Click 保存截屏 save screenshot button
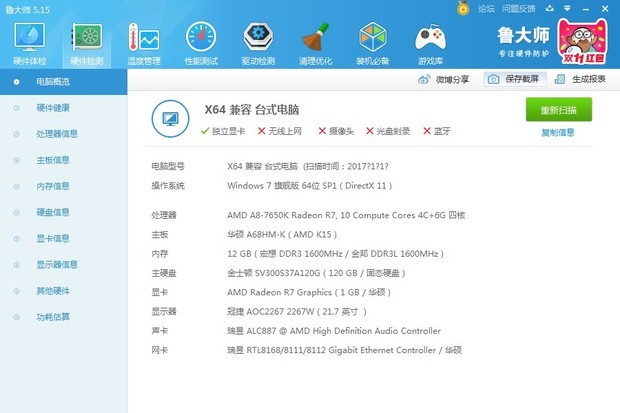The height and width of the screenshot is (413, 620). [x=515, y=80]
